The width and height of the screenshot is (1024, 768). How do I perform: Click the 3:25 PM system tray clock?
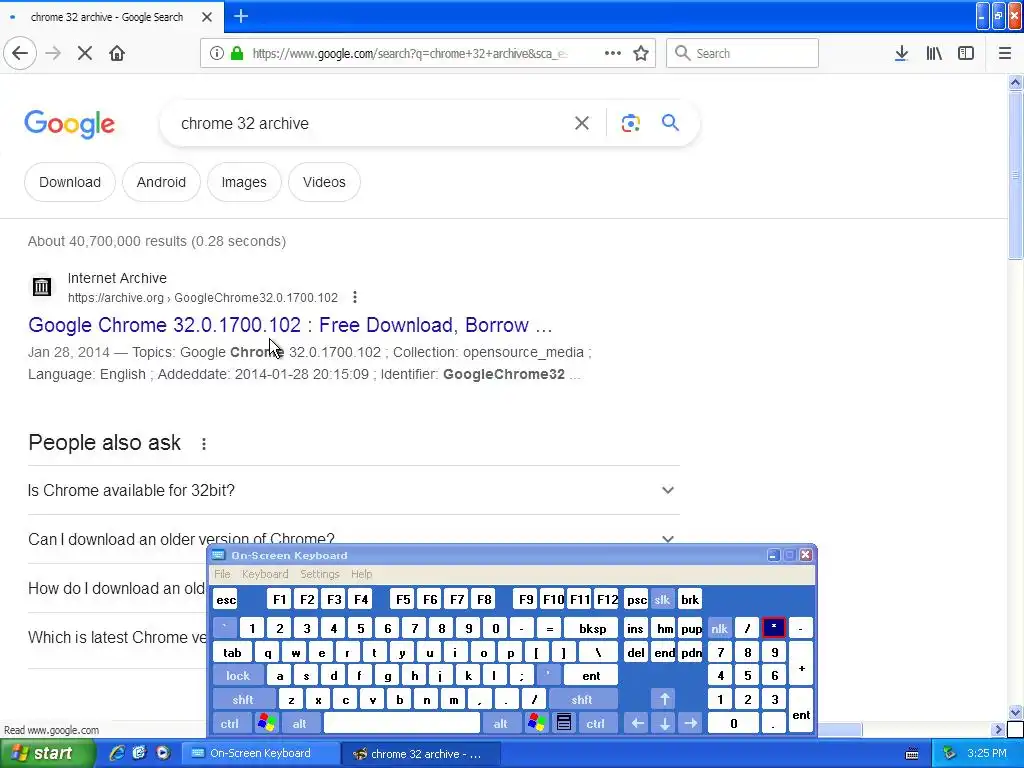click(x=987, y=753)
